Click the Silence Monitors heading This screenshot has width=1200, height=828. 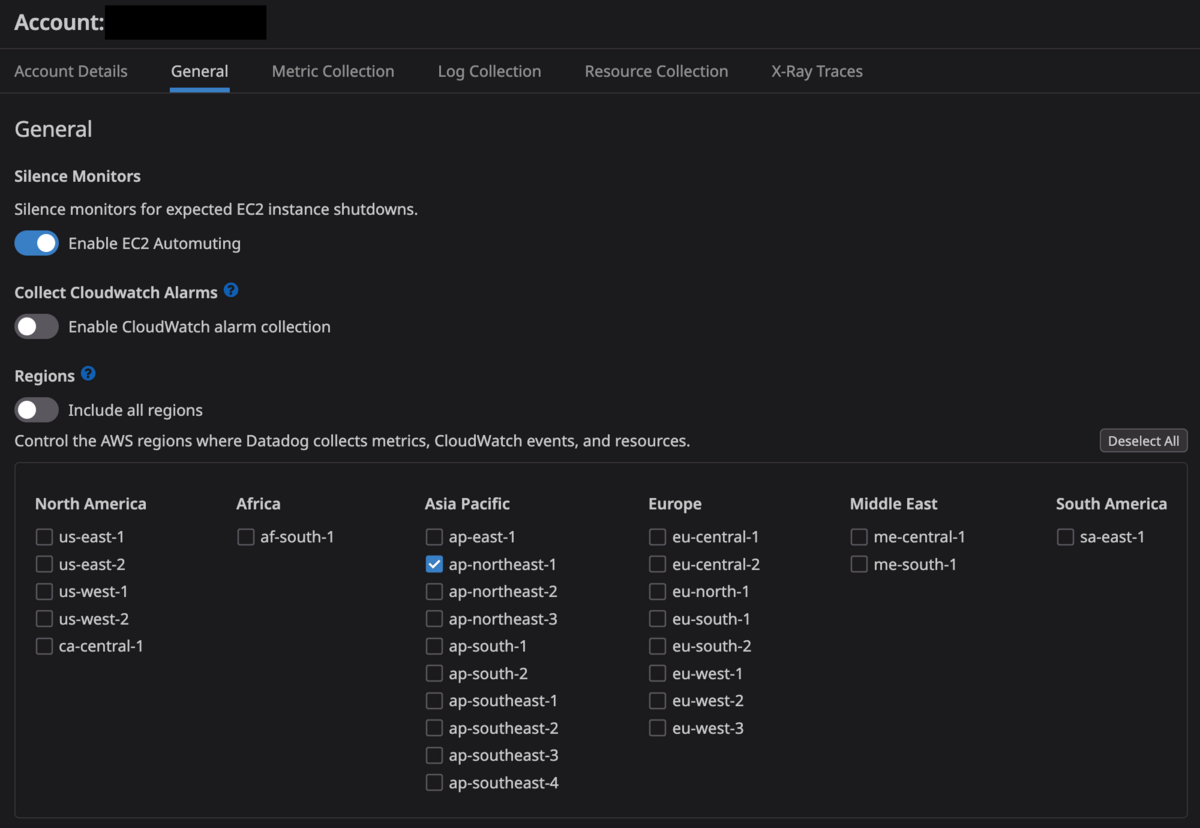77,176
